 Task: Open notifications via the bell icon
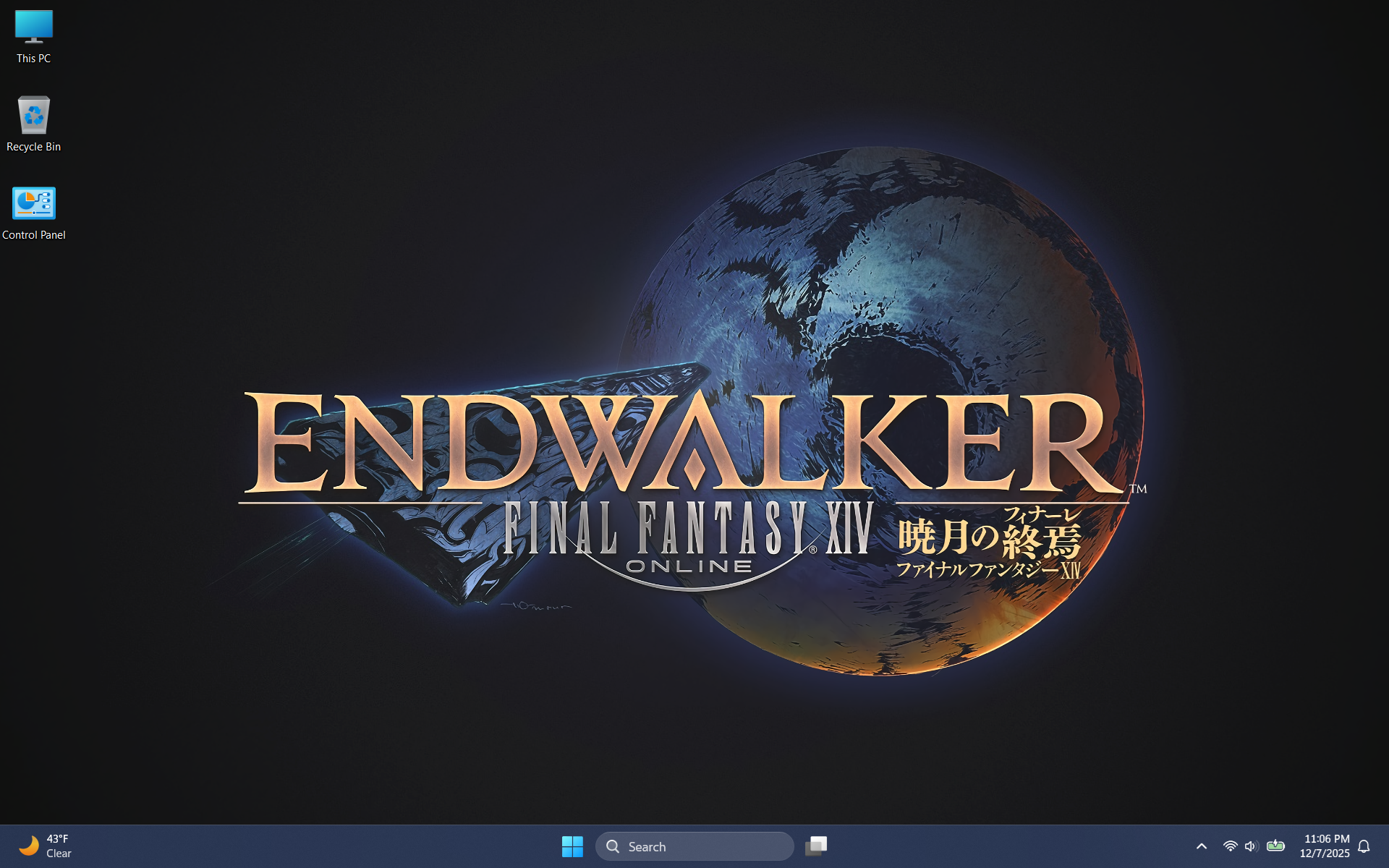pyautogui.click(x=1365, y=846)
